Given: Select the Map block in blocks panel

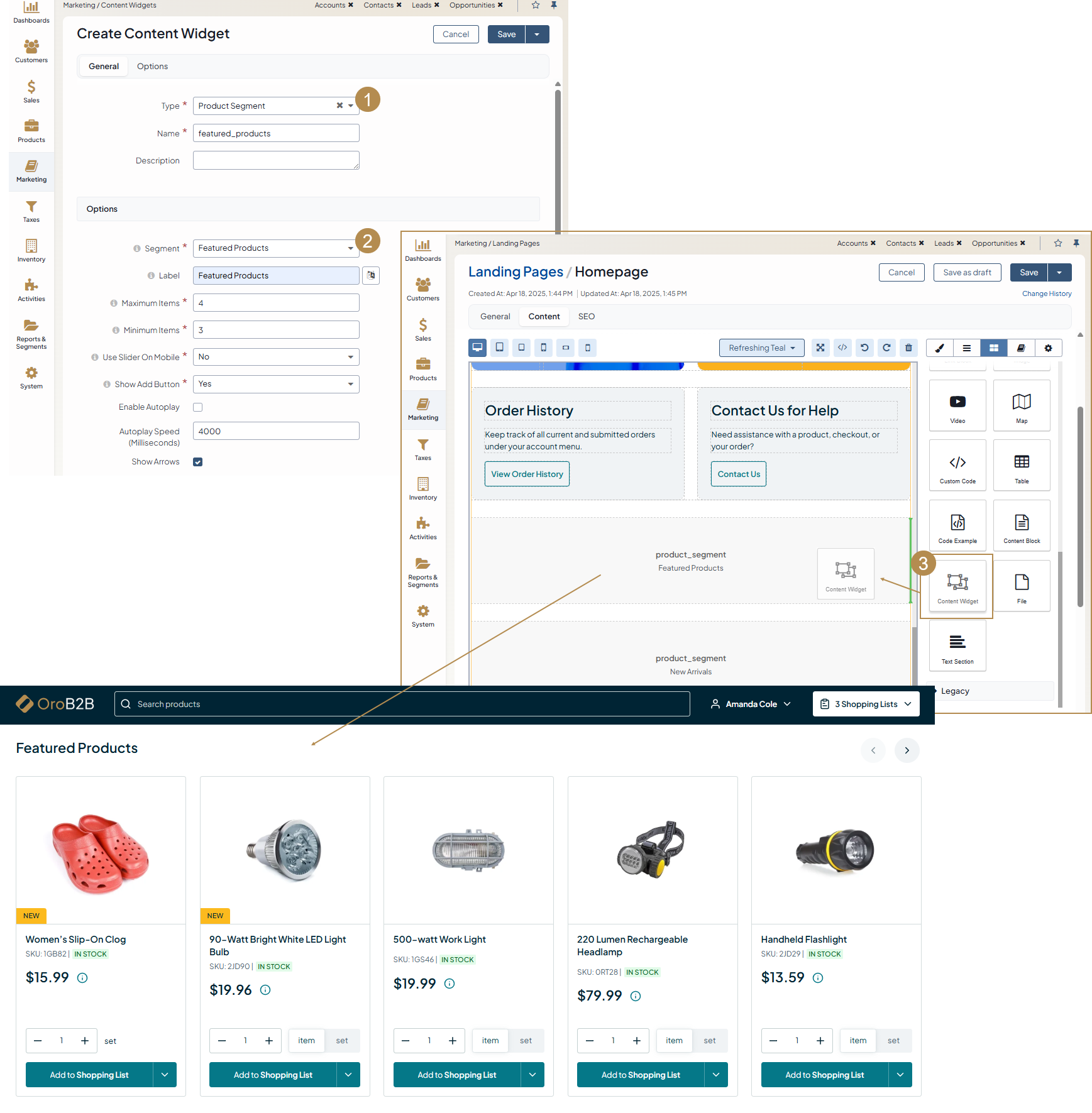Looking at the screenshot, I should click(1022, 405).
